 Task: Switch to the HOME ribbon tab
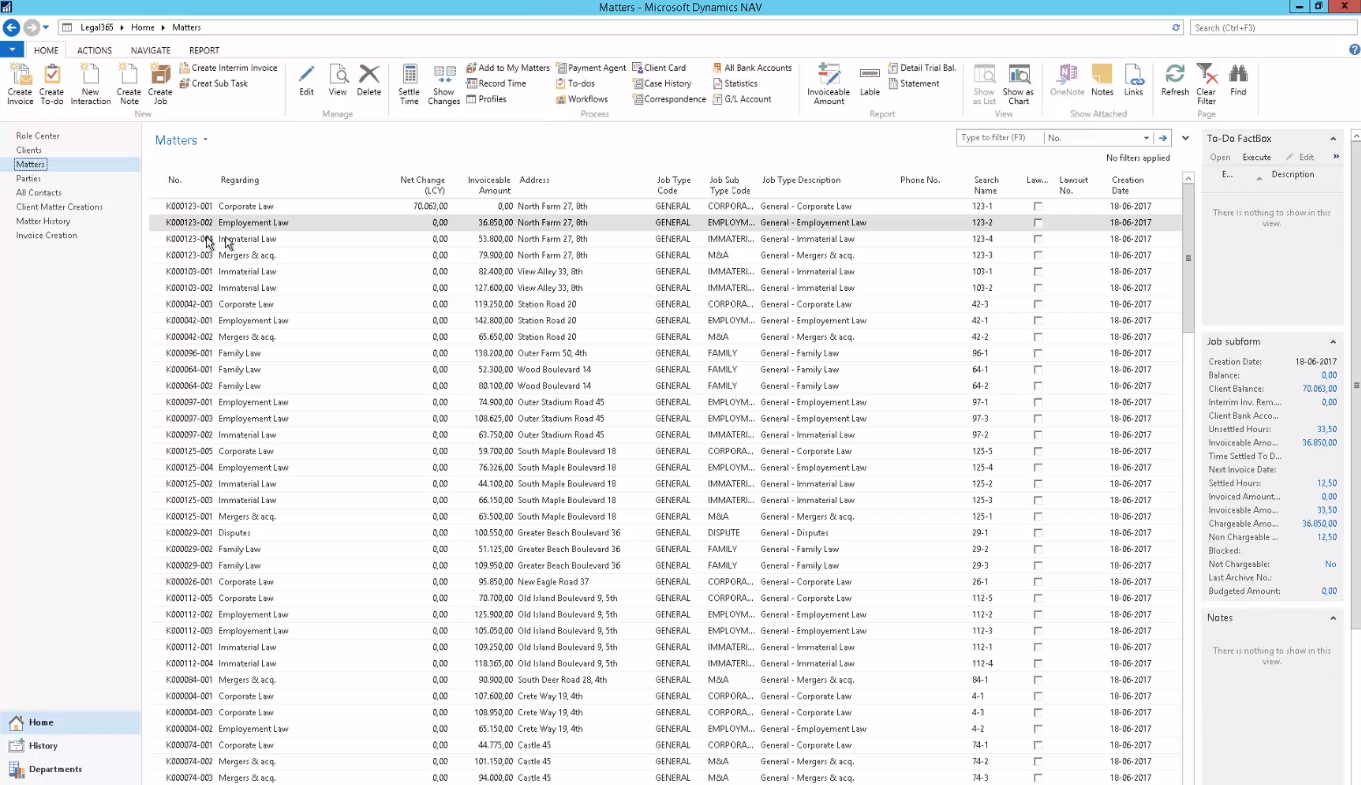46,50
